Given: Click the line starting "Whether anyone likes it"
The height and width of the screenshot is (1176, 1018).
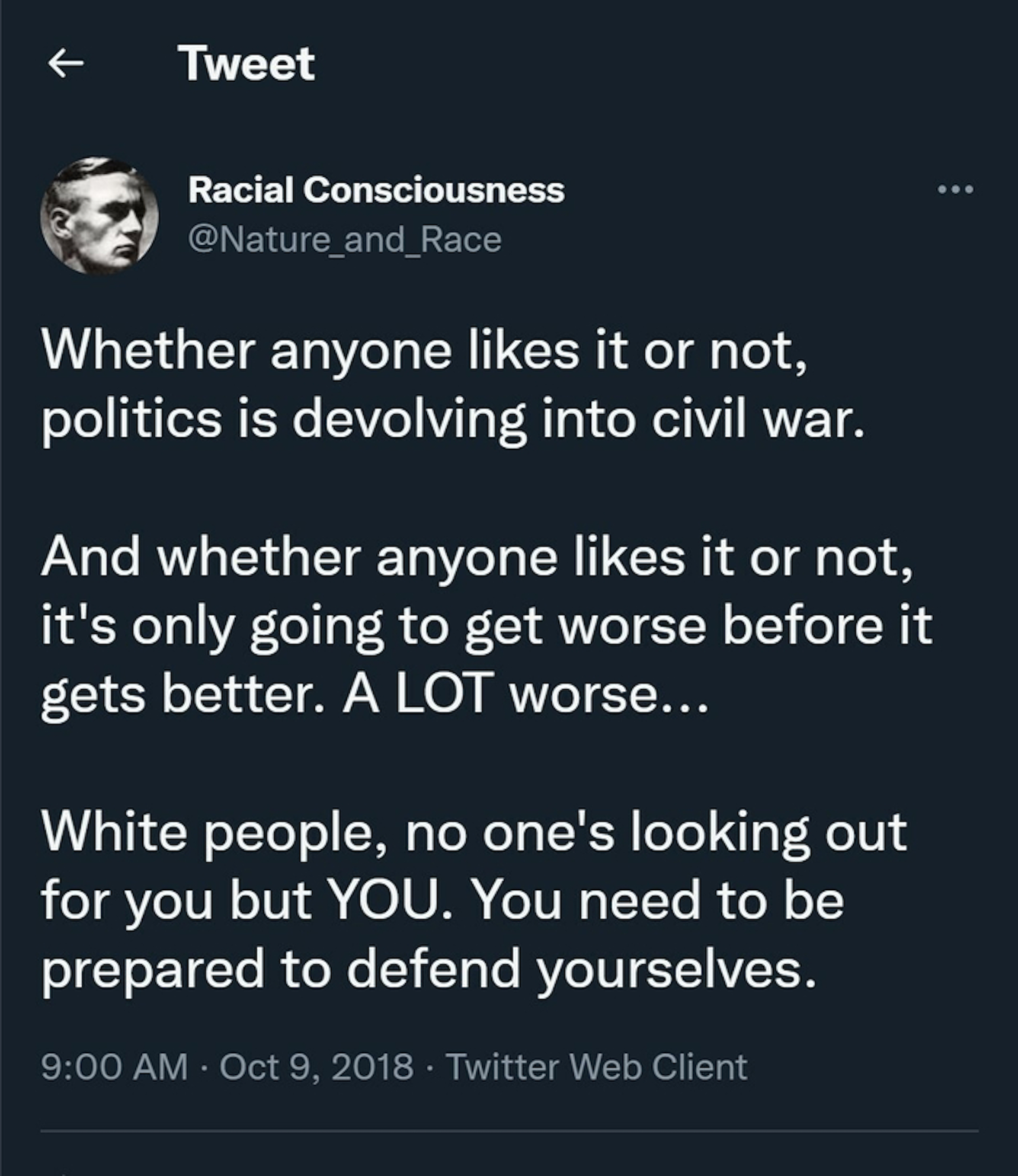Looking at the screenshot, I should click(x=426, y=351).
